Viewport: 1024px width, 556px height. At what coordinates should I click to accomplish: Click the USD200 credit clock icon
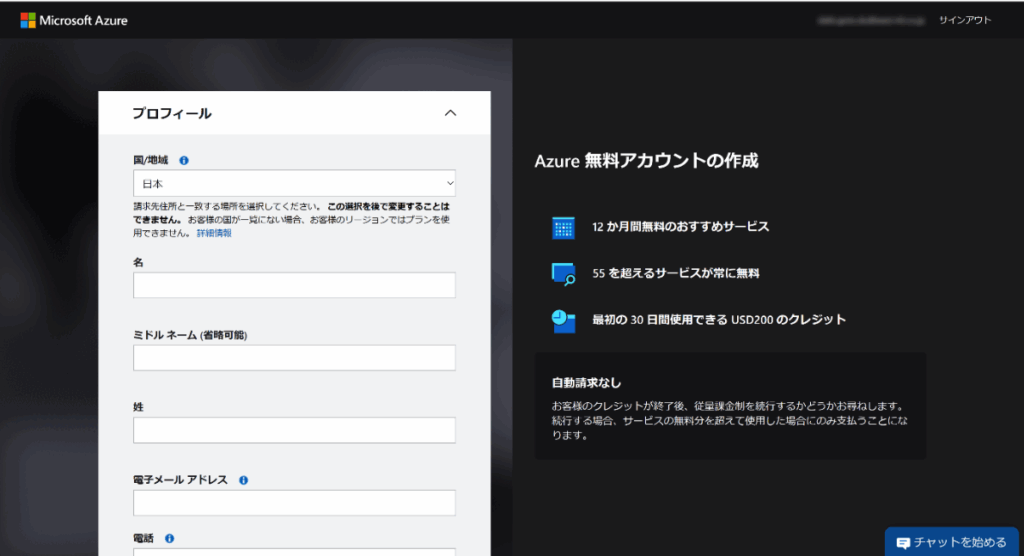(564, 320)
